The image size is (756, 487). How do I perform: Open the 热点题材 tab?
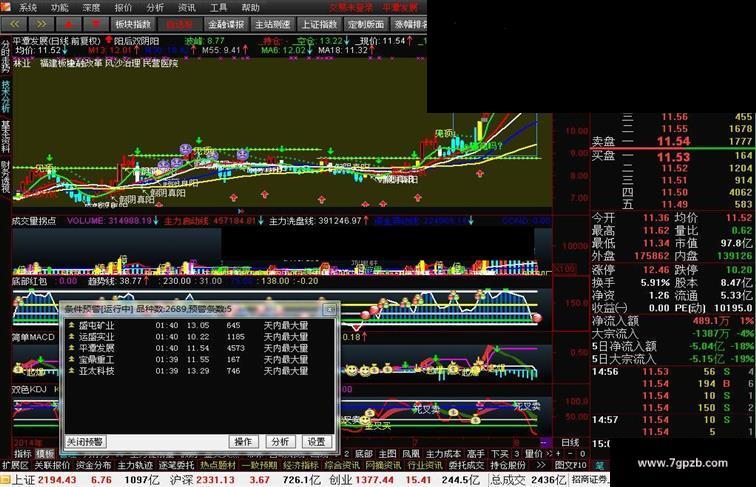(218, 465)
